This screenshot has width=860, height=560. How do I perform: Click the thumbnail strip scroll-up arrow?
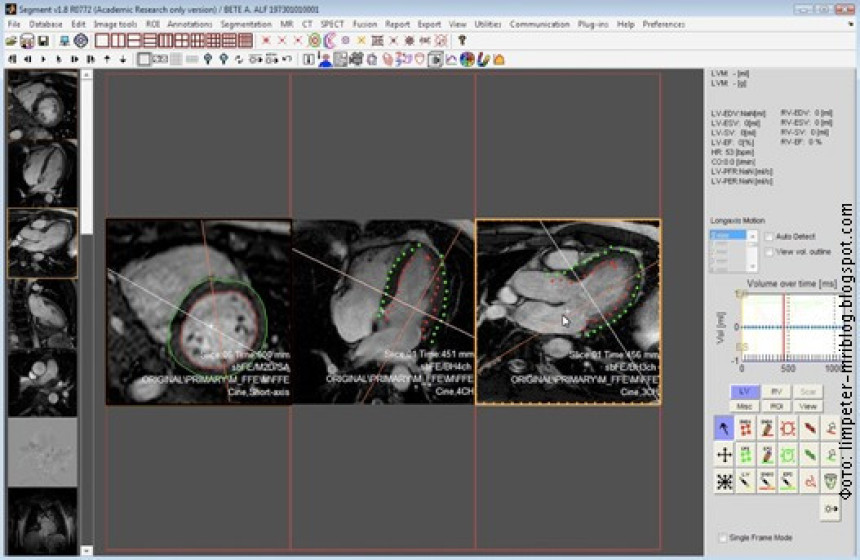coord(87,75)
